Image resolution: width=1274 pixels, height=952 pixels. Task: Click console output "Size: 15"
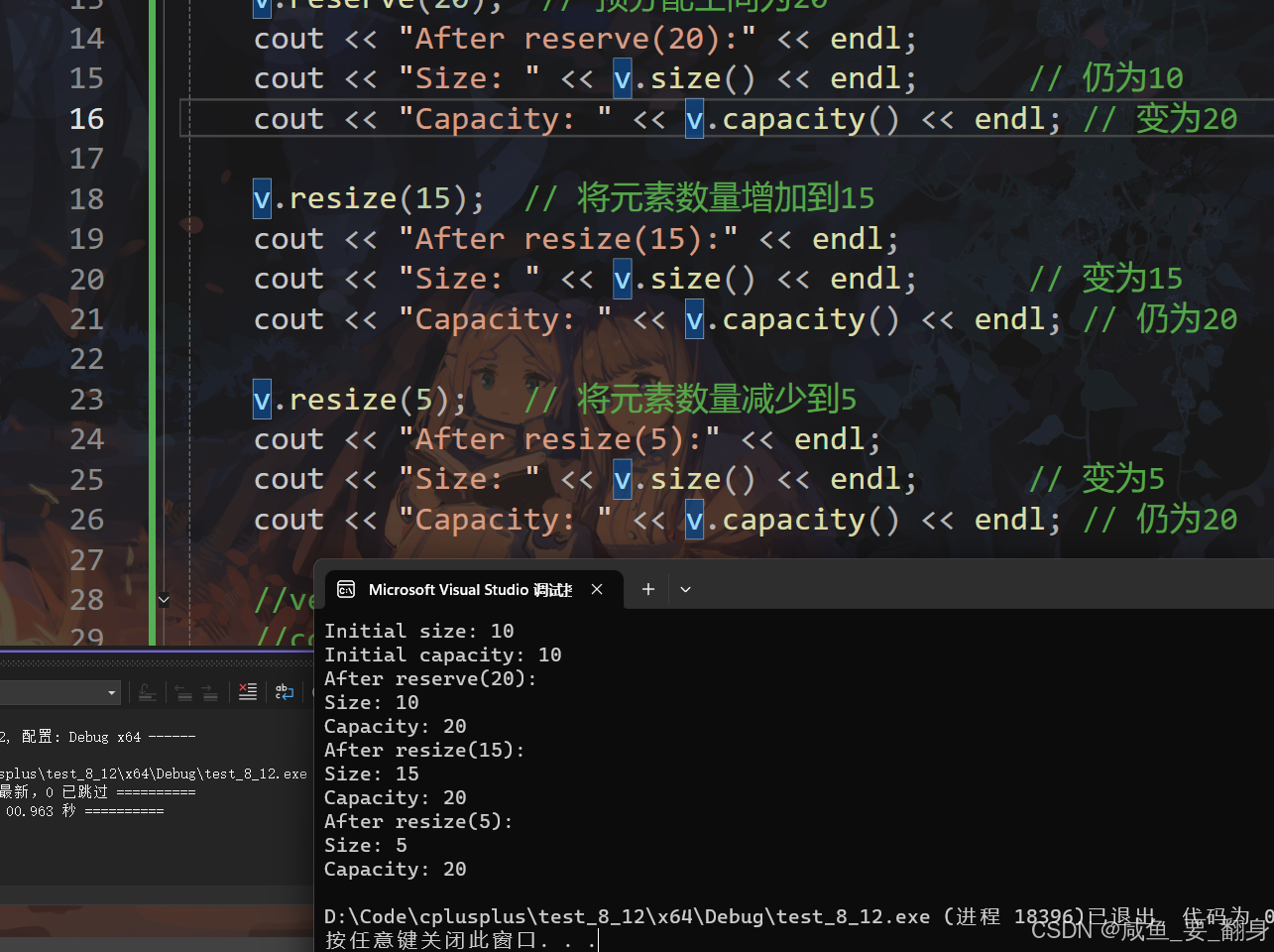pos(372,773)
